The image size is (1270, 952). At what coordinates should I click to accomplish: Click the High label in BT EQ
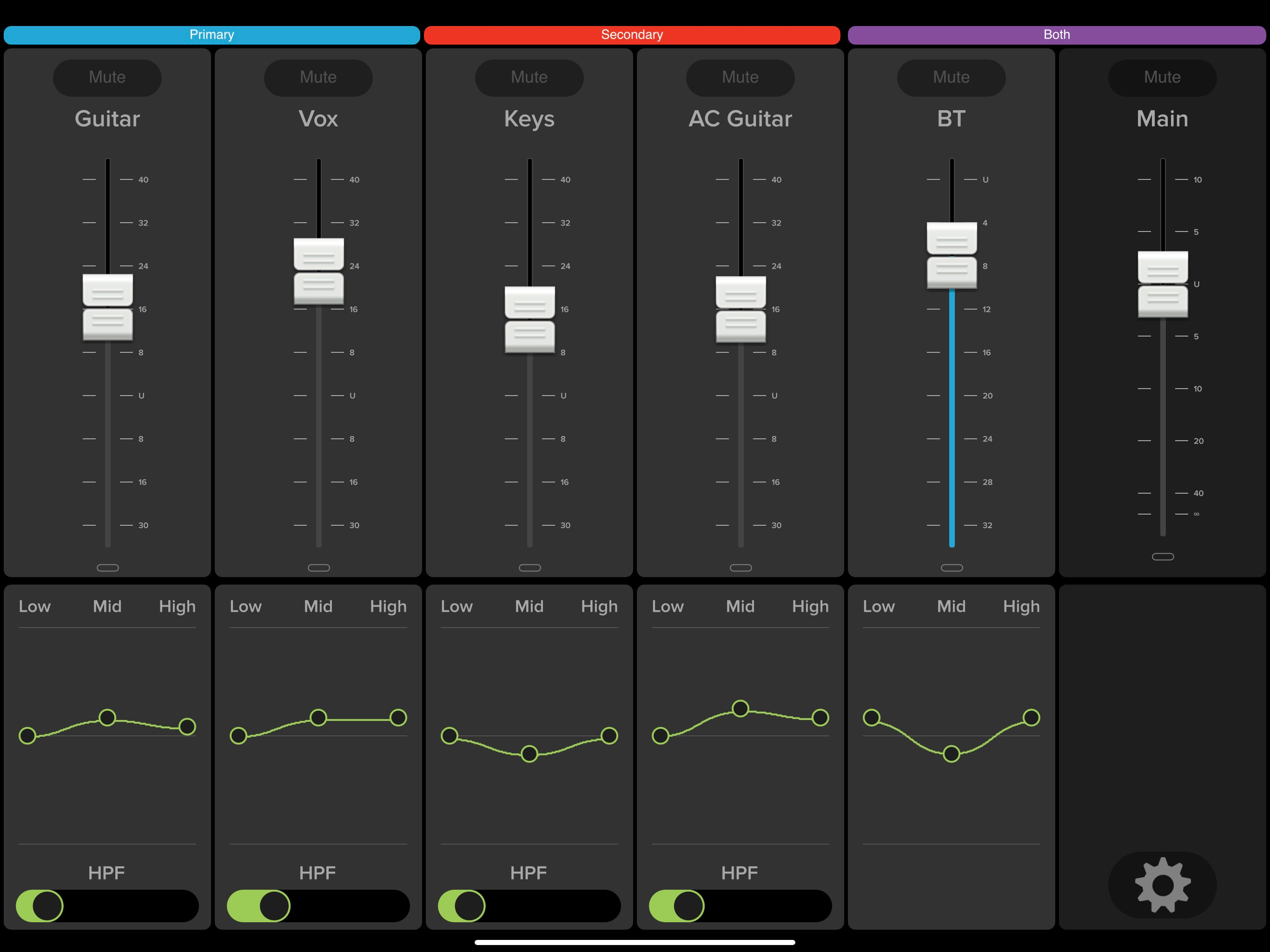coord(1021,607)
